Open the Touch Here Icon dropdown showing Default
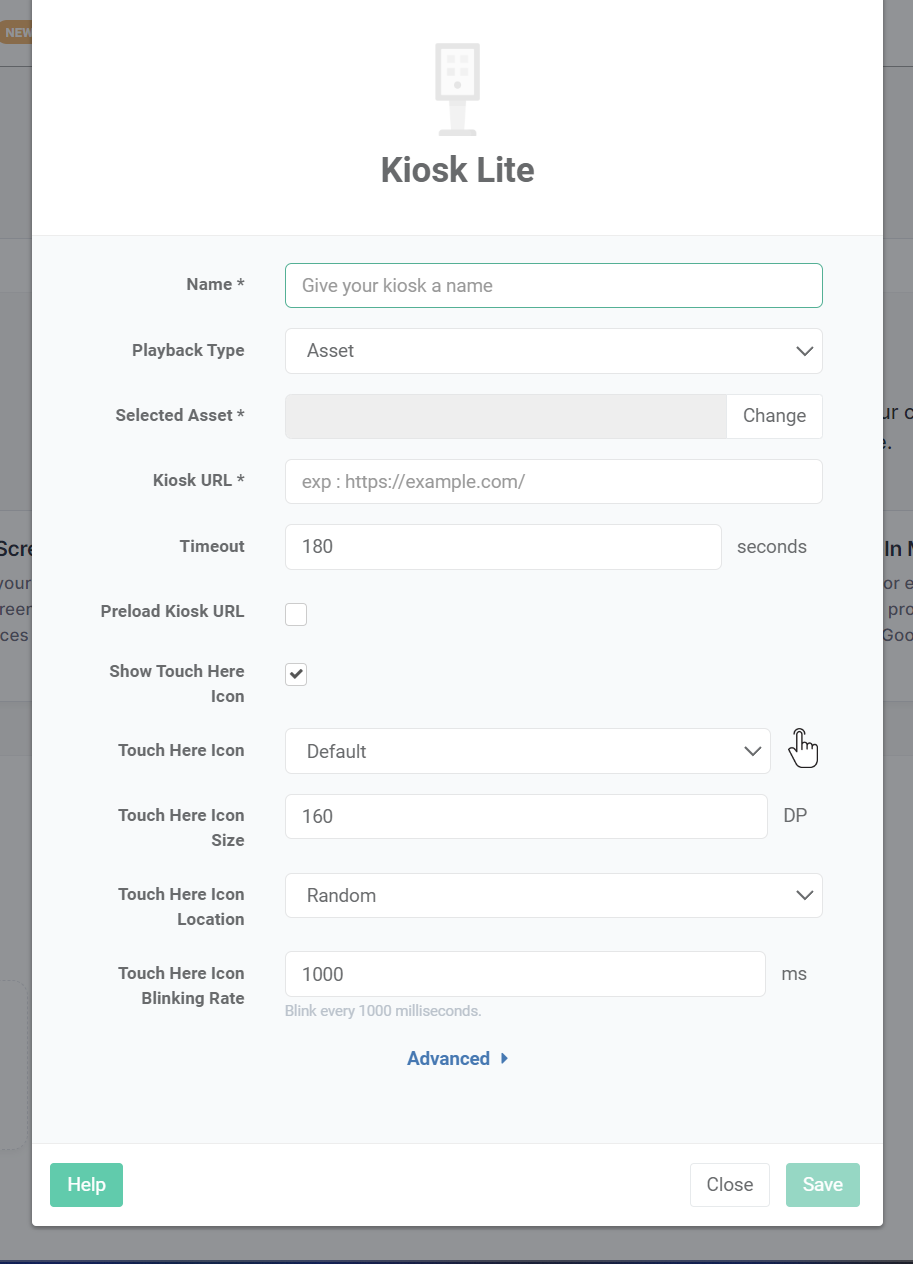The height and width of the screenshot is (1264, 913). tap(527, 751)
